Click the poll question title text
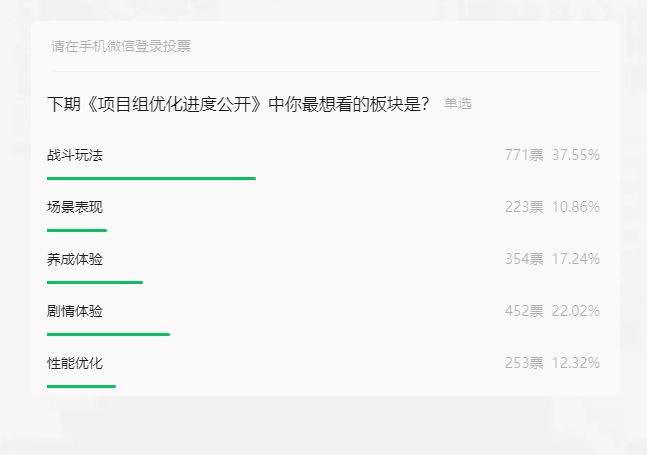The height and width of the screenshot is (455, 647). tap(239, 104)
